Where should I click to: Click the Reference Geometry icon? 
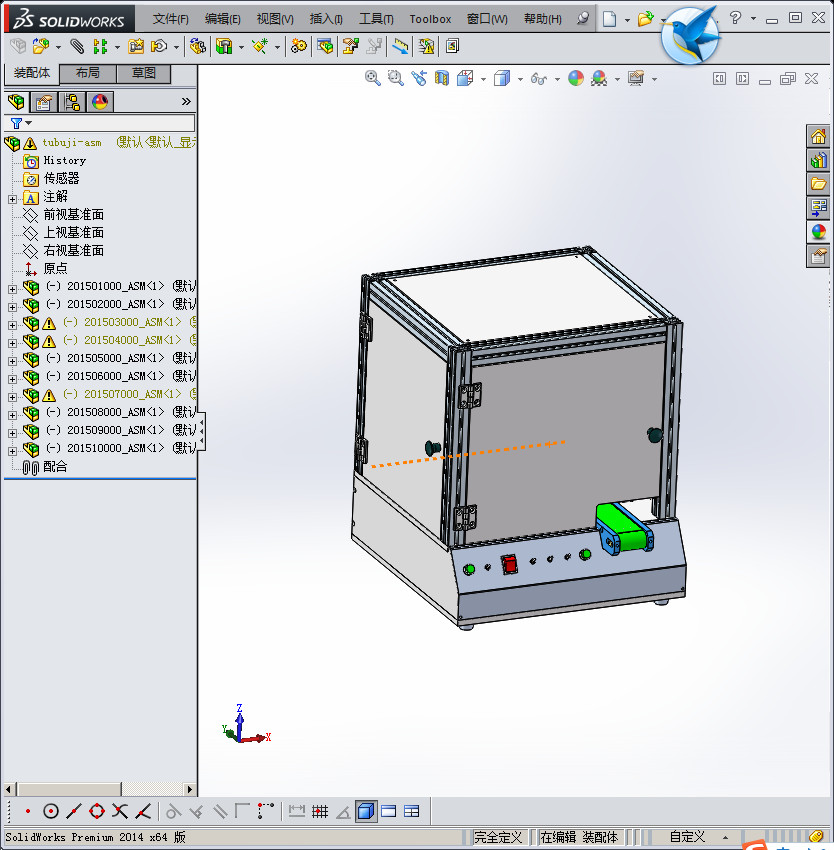point(260,47)
